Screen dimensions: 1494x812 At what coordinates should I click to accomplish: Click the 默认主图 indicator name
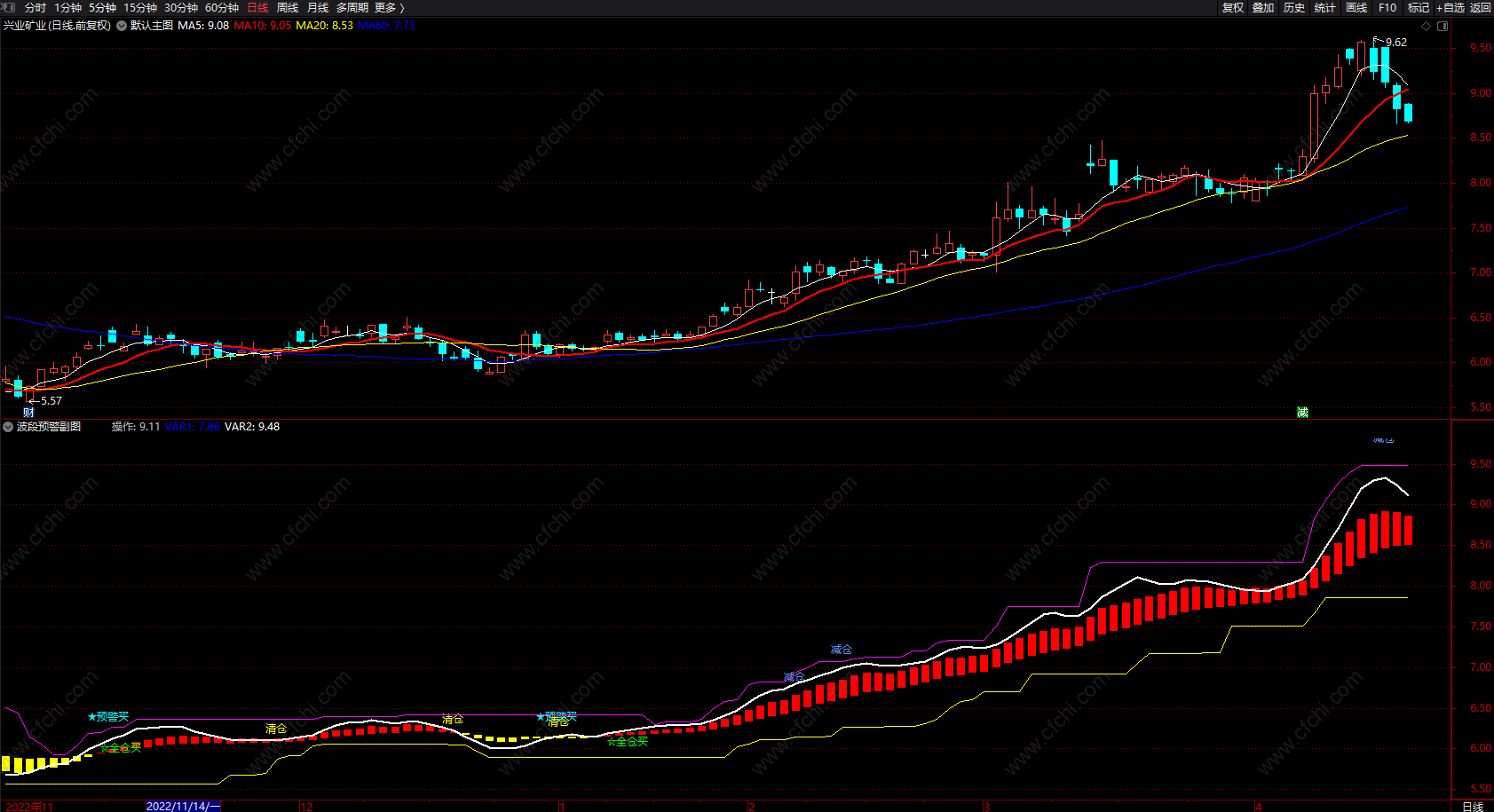(x=152, y=26)
